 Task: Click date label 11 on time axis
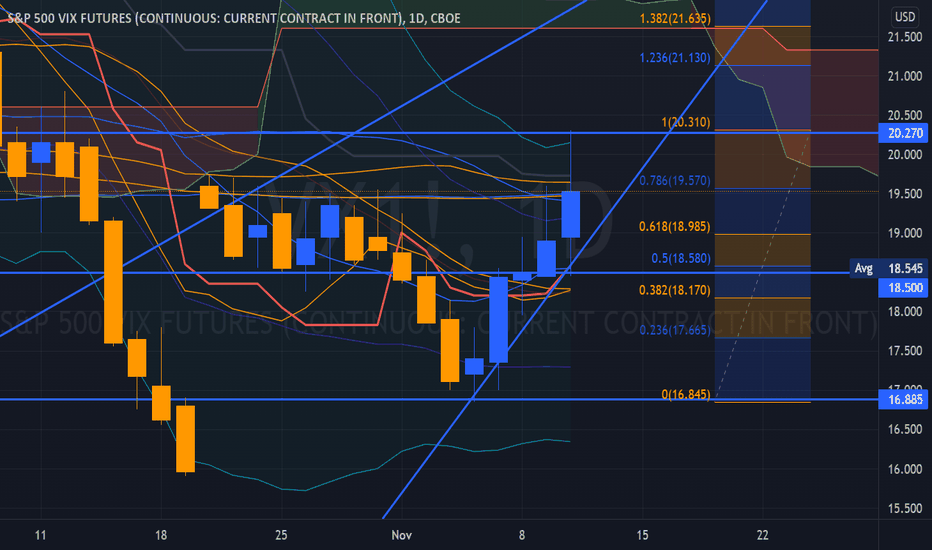pos(40,535)
